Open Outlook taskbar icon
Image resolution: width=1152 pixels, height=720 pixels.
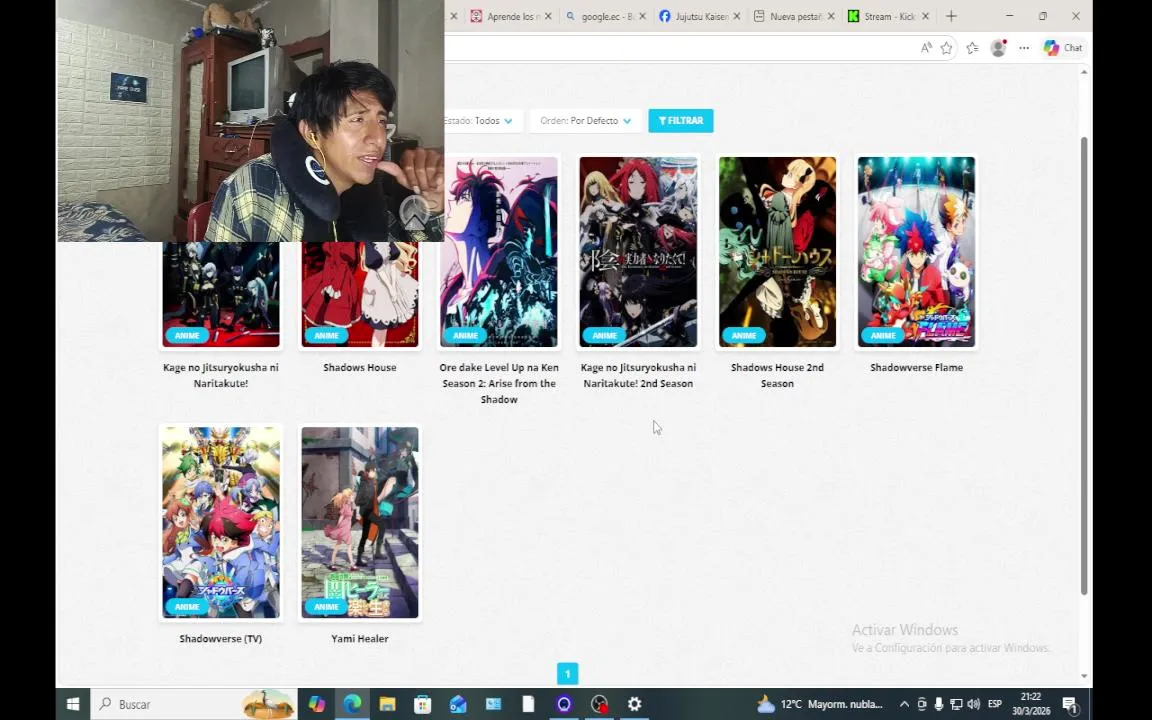point(458,704)
